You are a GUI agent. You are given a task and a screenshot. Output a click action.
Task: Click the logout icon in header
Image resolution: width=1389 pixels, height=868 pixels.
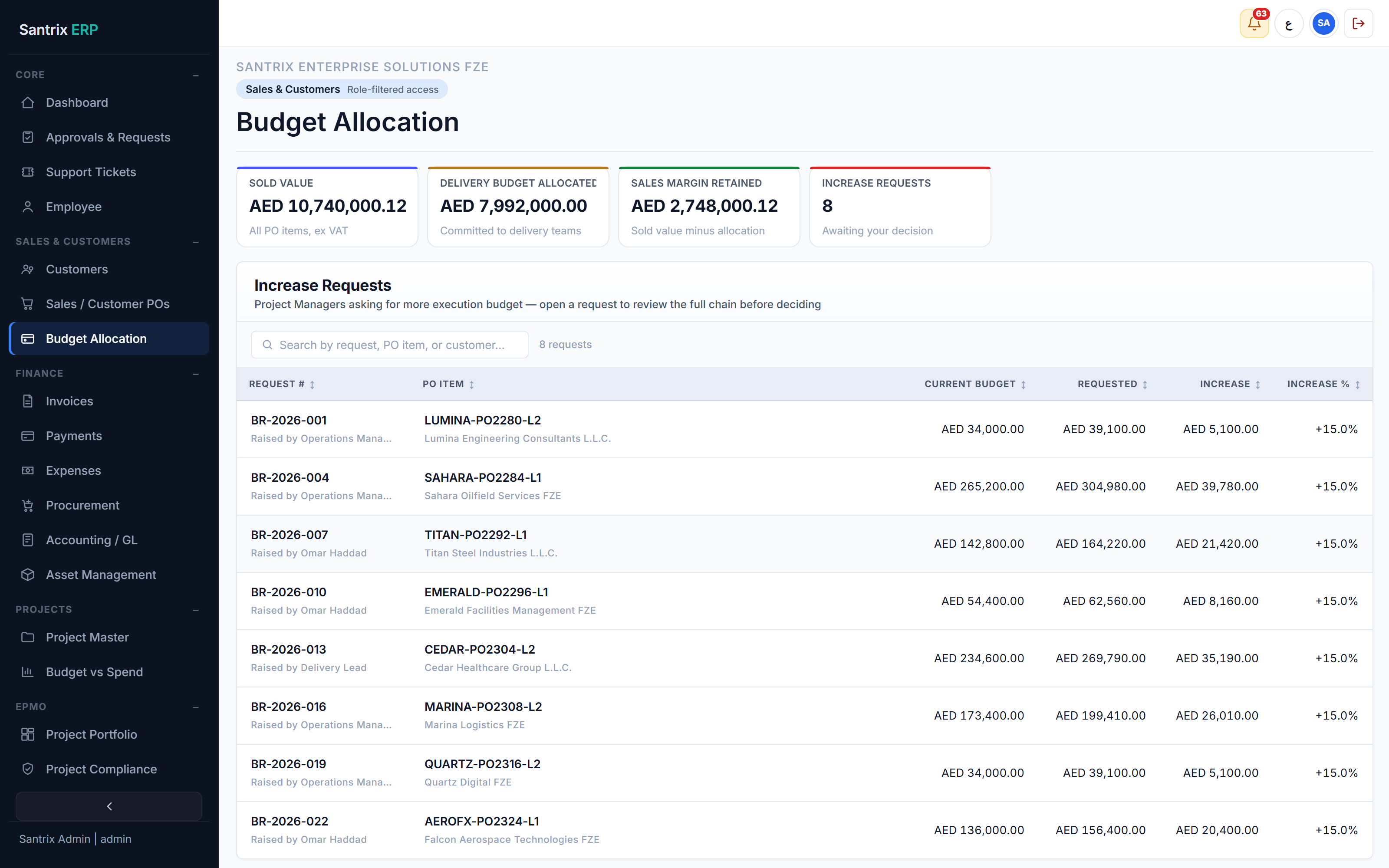[1358, 23]
